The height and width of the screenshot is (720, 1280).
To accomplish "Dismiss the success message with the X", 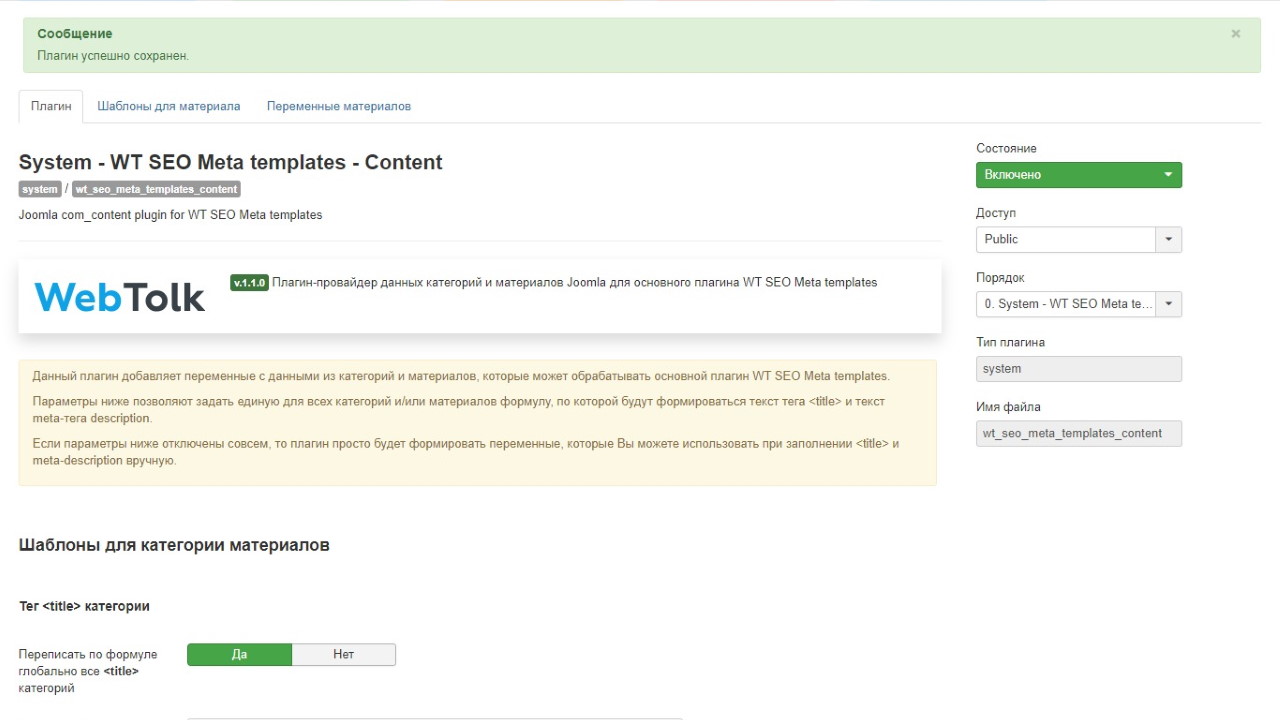I will pos(1236,34).
